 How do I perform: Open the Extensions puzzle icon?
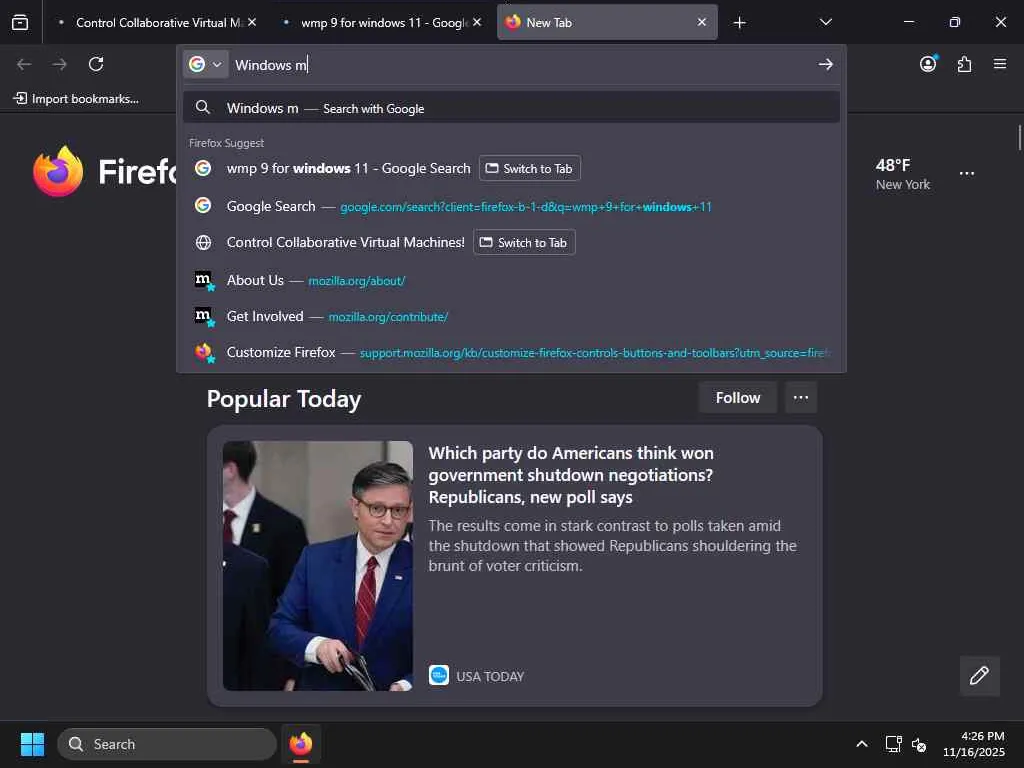pos(964,64)
